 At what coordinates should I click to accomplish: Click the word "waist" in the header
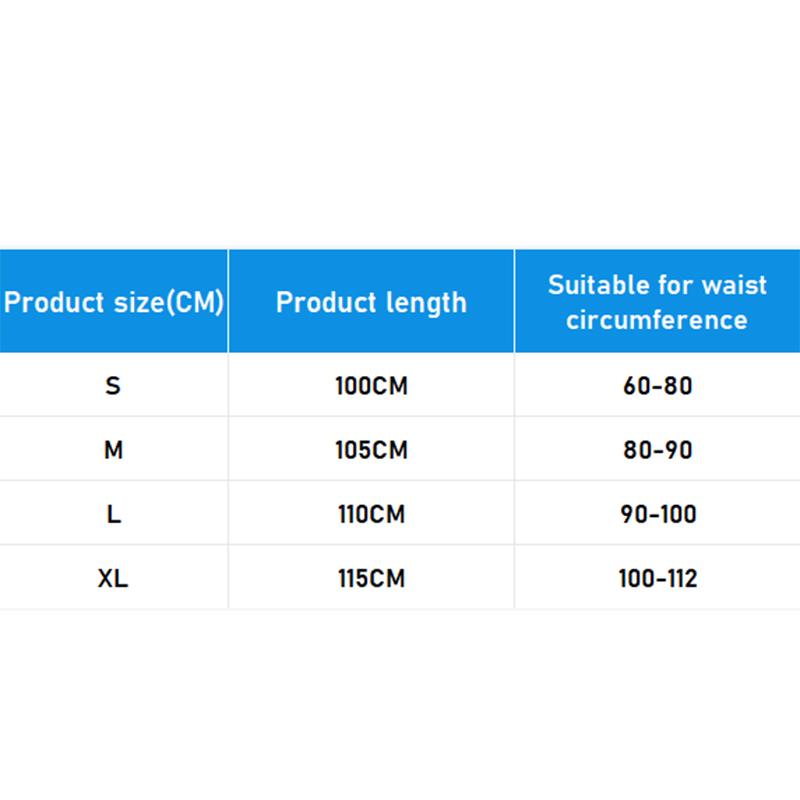[x=733, y=285]
